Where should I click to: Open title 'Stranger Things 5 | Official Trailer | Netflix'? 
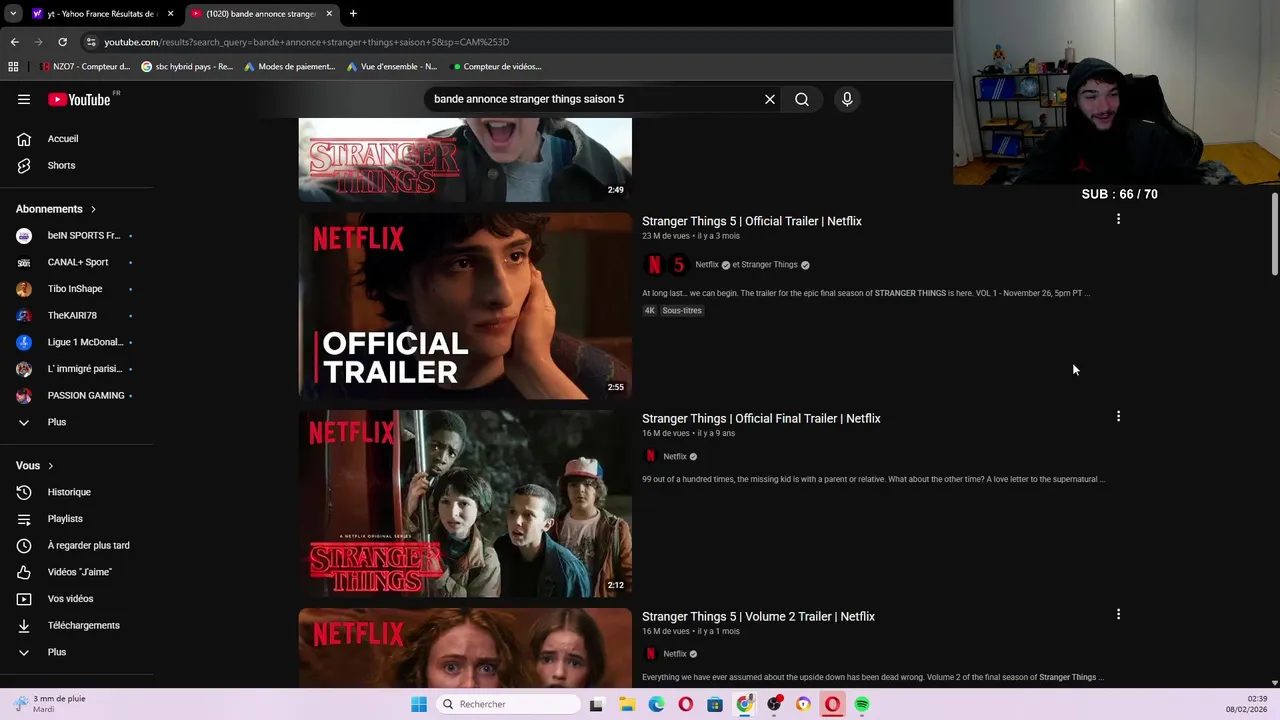(x=751, y=221)
